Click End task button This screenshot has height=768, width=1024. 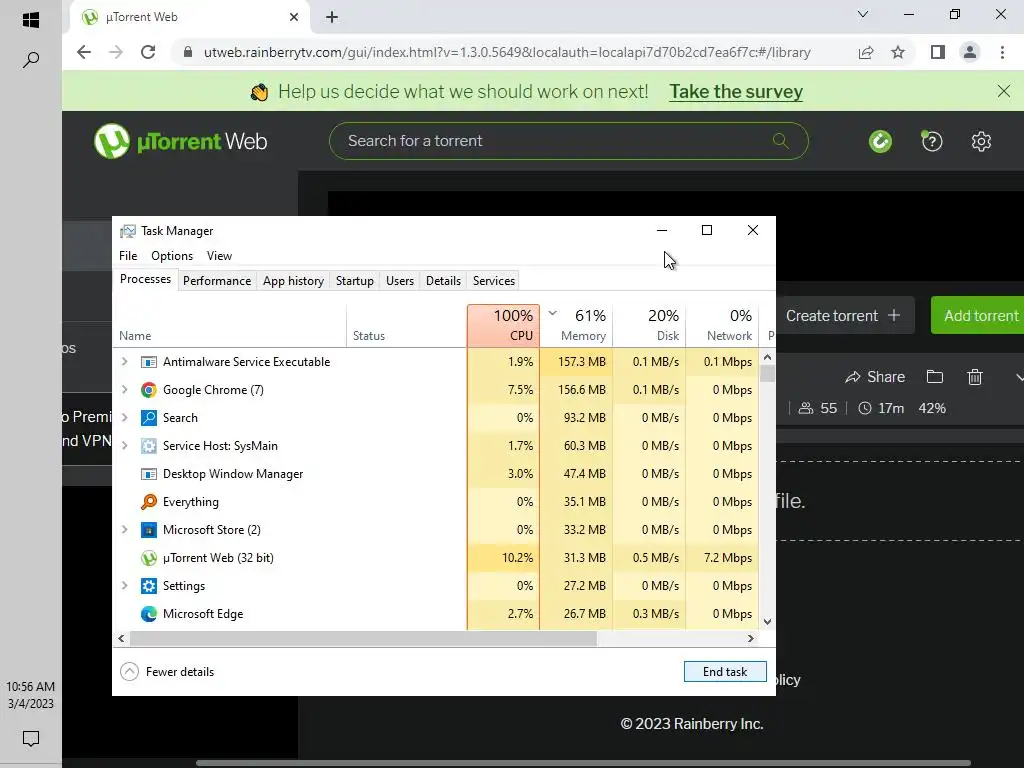coord(725,671)
